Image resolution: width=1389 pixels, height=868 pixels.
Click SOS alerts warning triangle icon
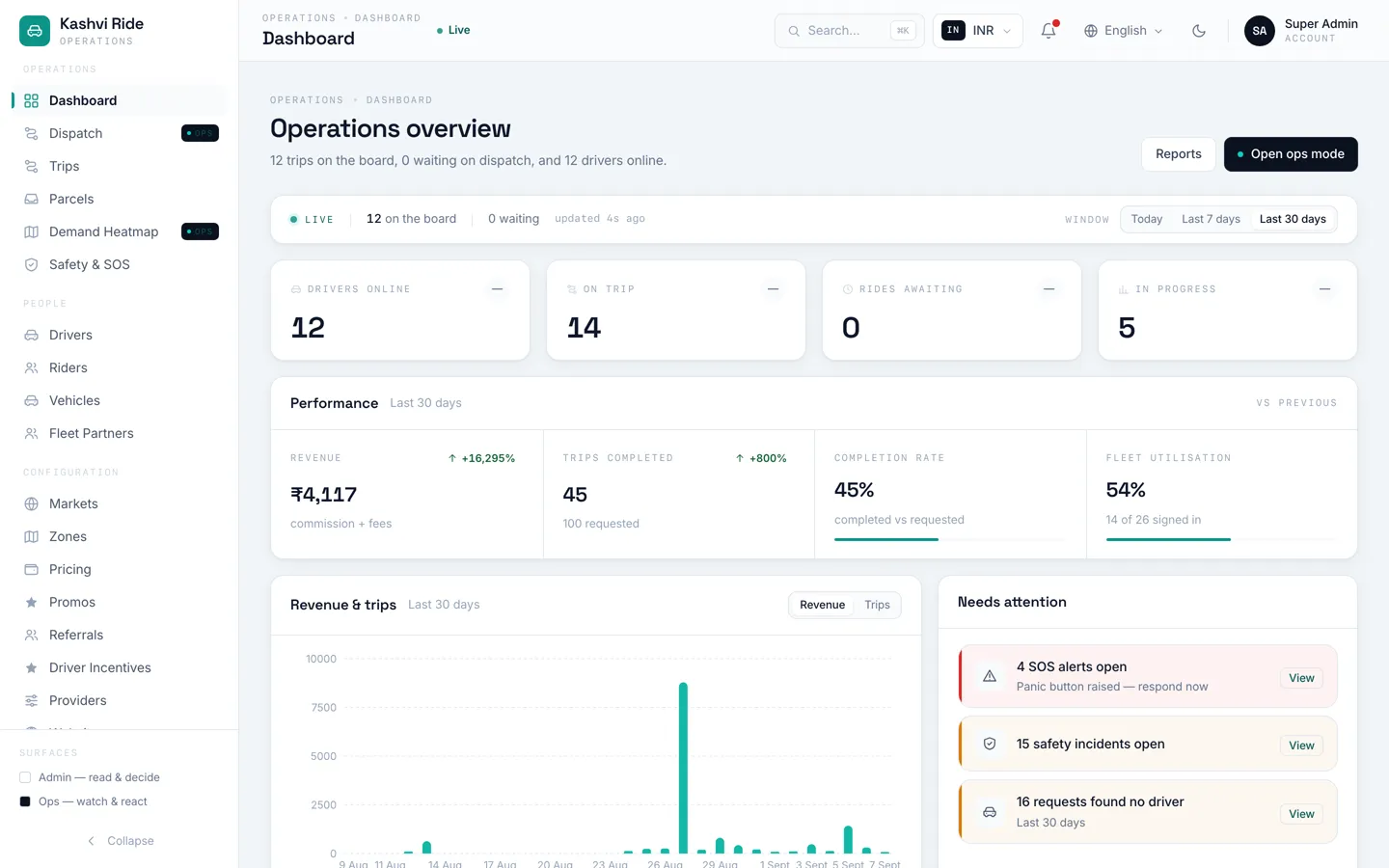[x=990, y=676]
